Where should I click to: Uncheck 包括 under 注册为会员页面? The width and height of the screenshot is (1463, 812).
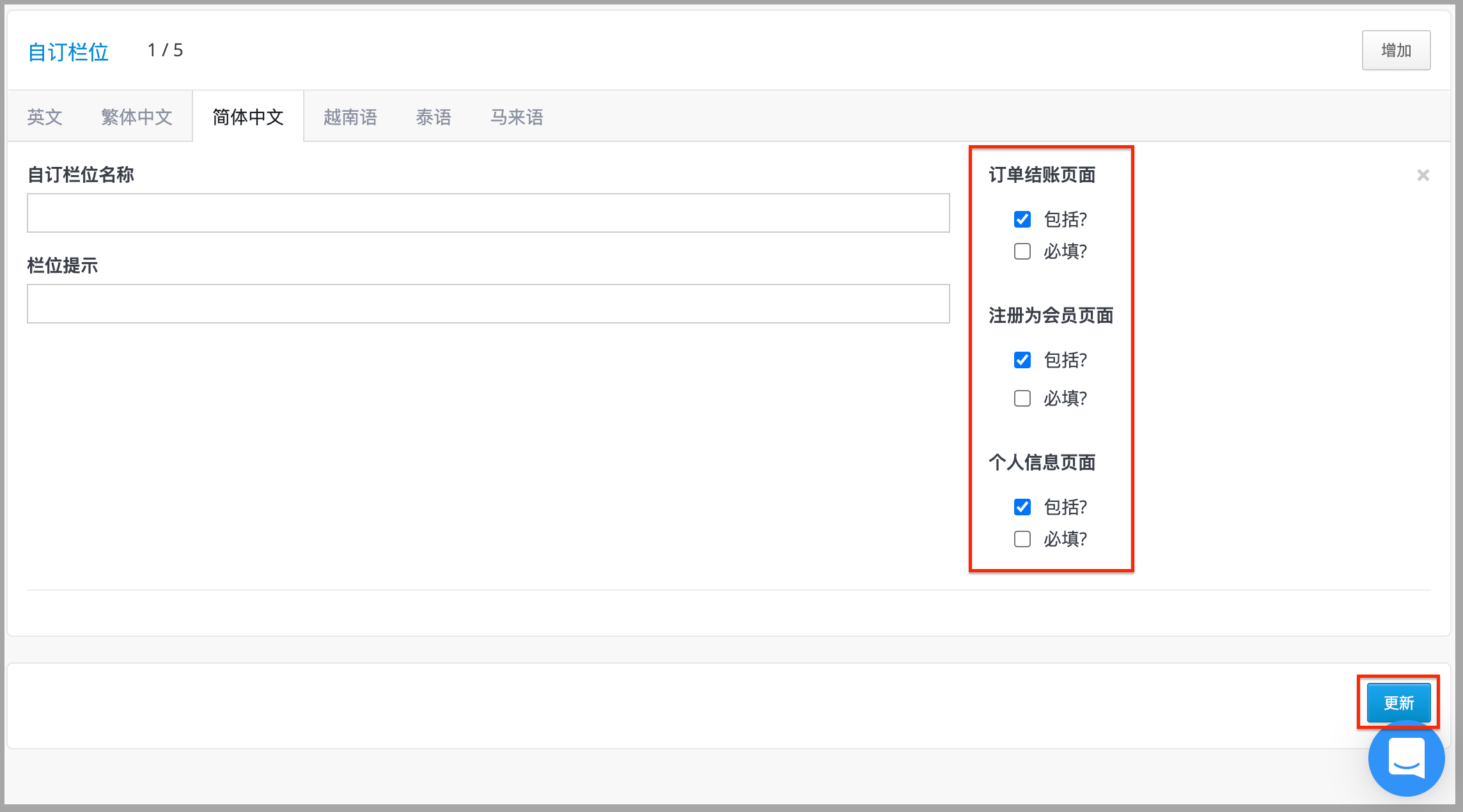[x=1022, y=360]
